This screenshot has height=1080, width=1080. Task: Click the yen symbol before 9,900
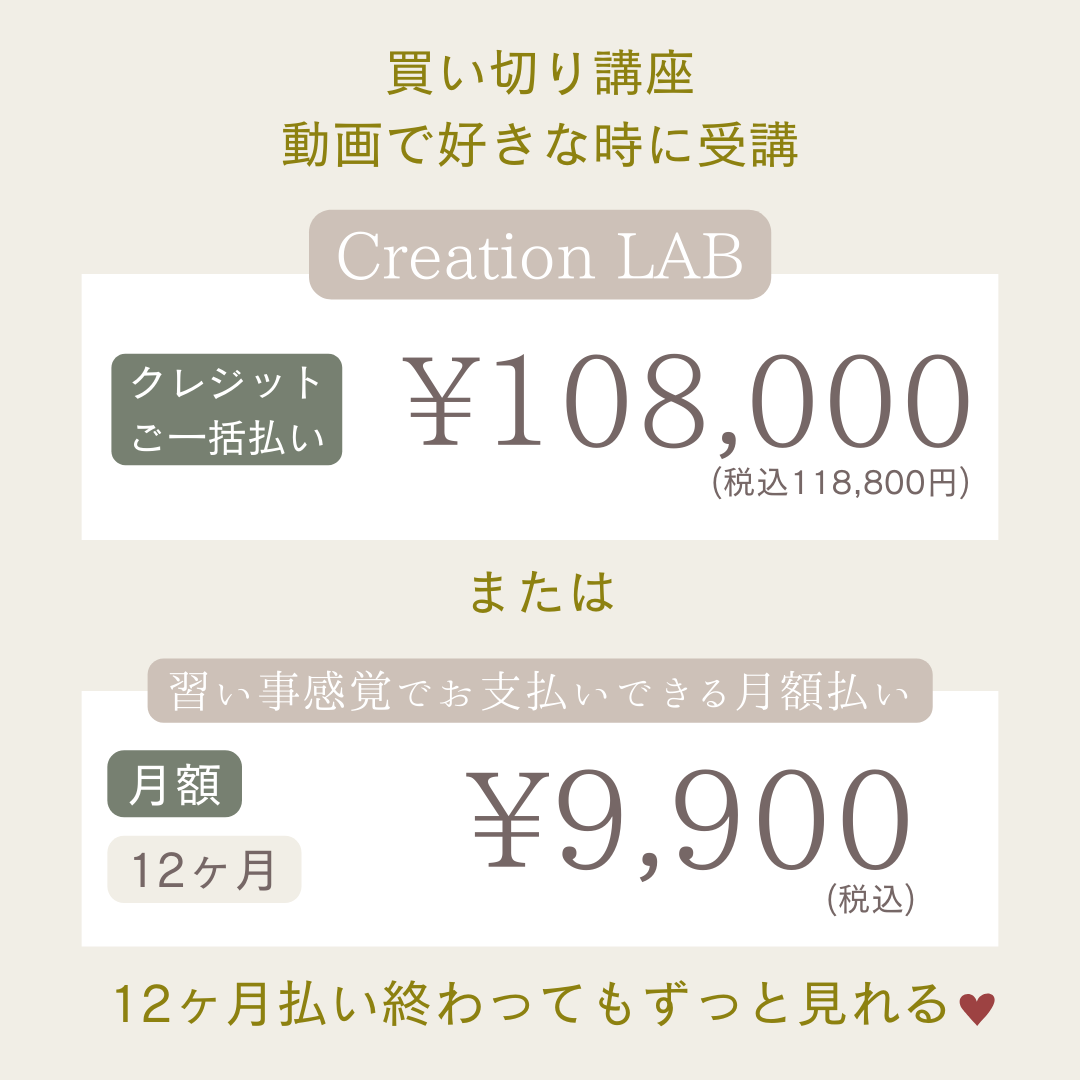tap(508, 820)
